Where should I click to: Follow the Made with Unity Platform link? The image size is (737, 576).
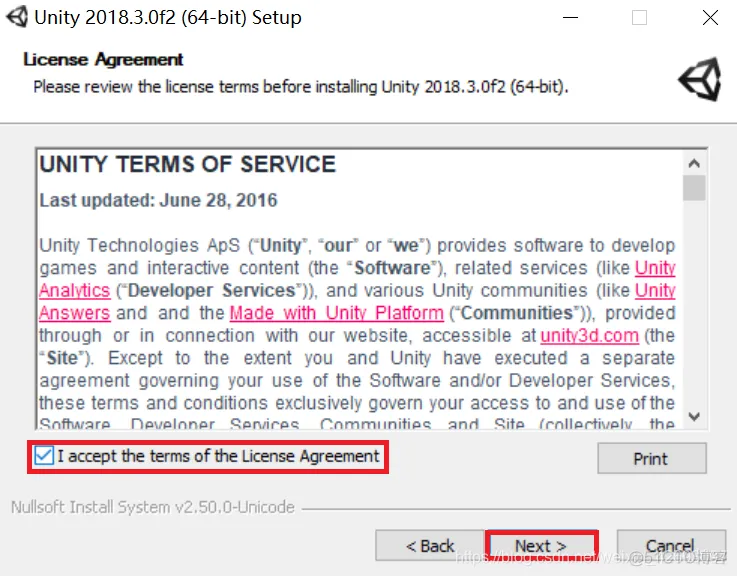337,313
